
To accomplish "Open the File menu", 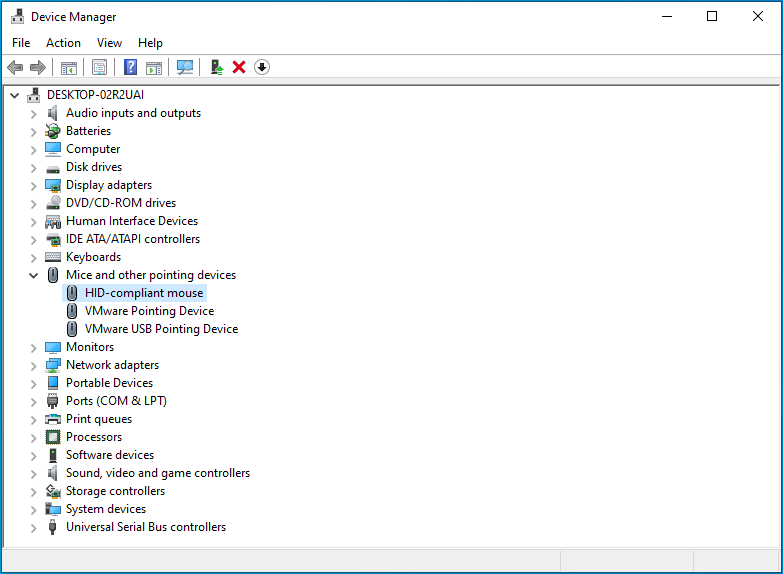I will (x=21, y=43).
